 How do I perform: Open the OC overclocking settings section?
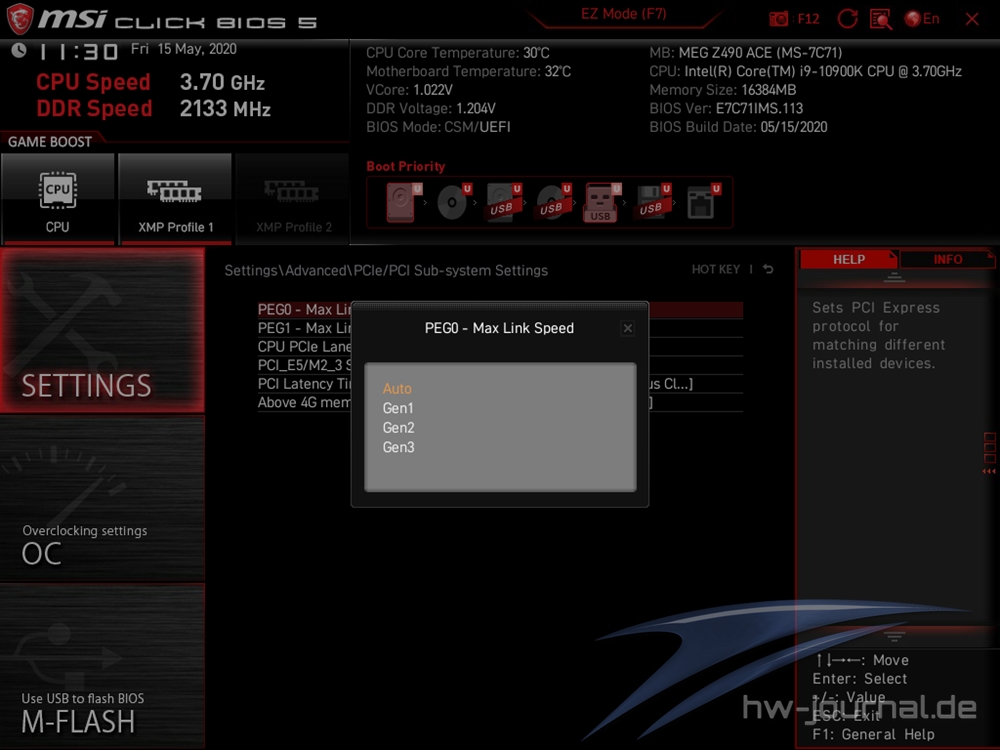click(x=103, y=498)
